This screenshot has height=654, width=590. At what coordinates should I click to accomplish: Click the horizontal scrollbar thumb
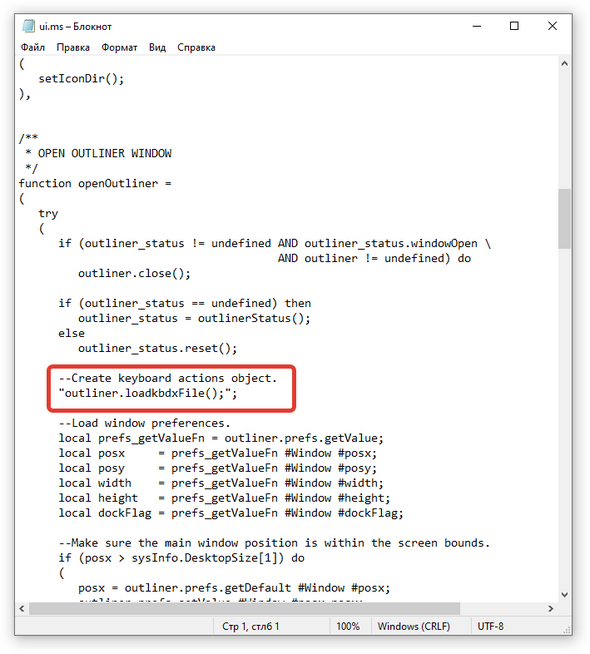pyautogui.click(x=244, y=609)
